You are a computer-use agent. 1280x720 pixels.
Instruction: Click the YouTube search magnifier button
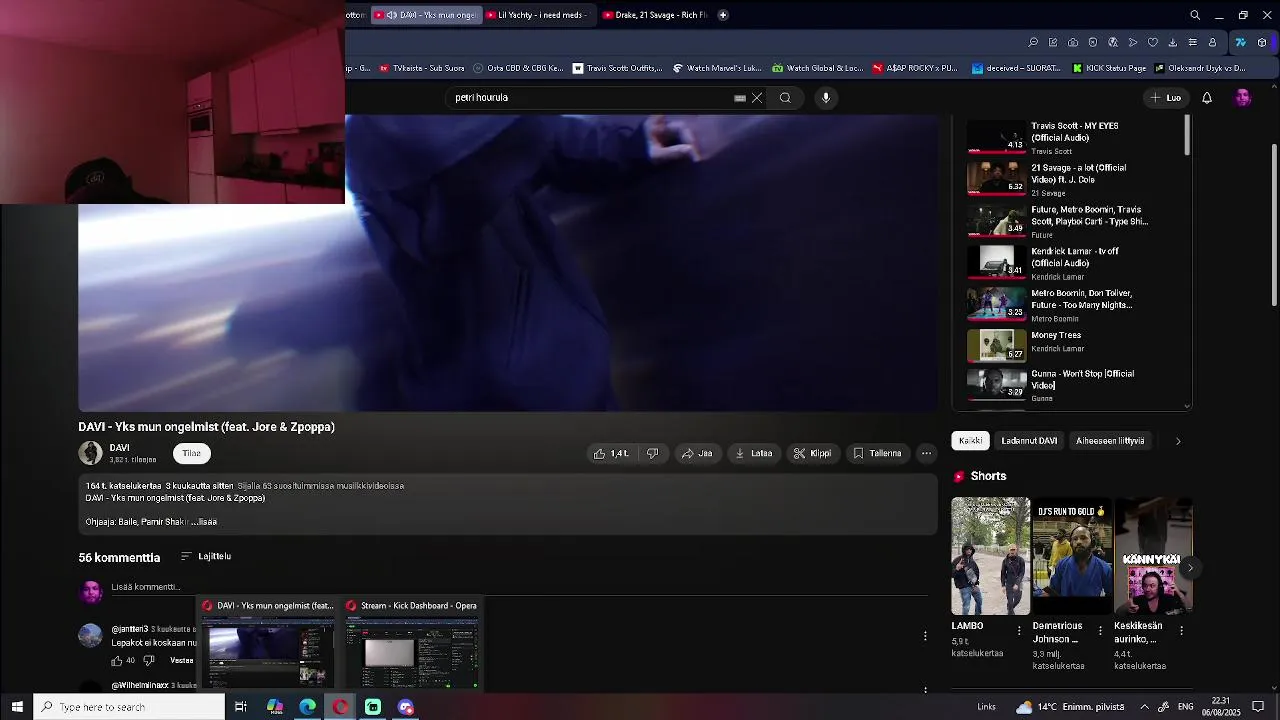click(785, 98)
